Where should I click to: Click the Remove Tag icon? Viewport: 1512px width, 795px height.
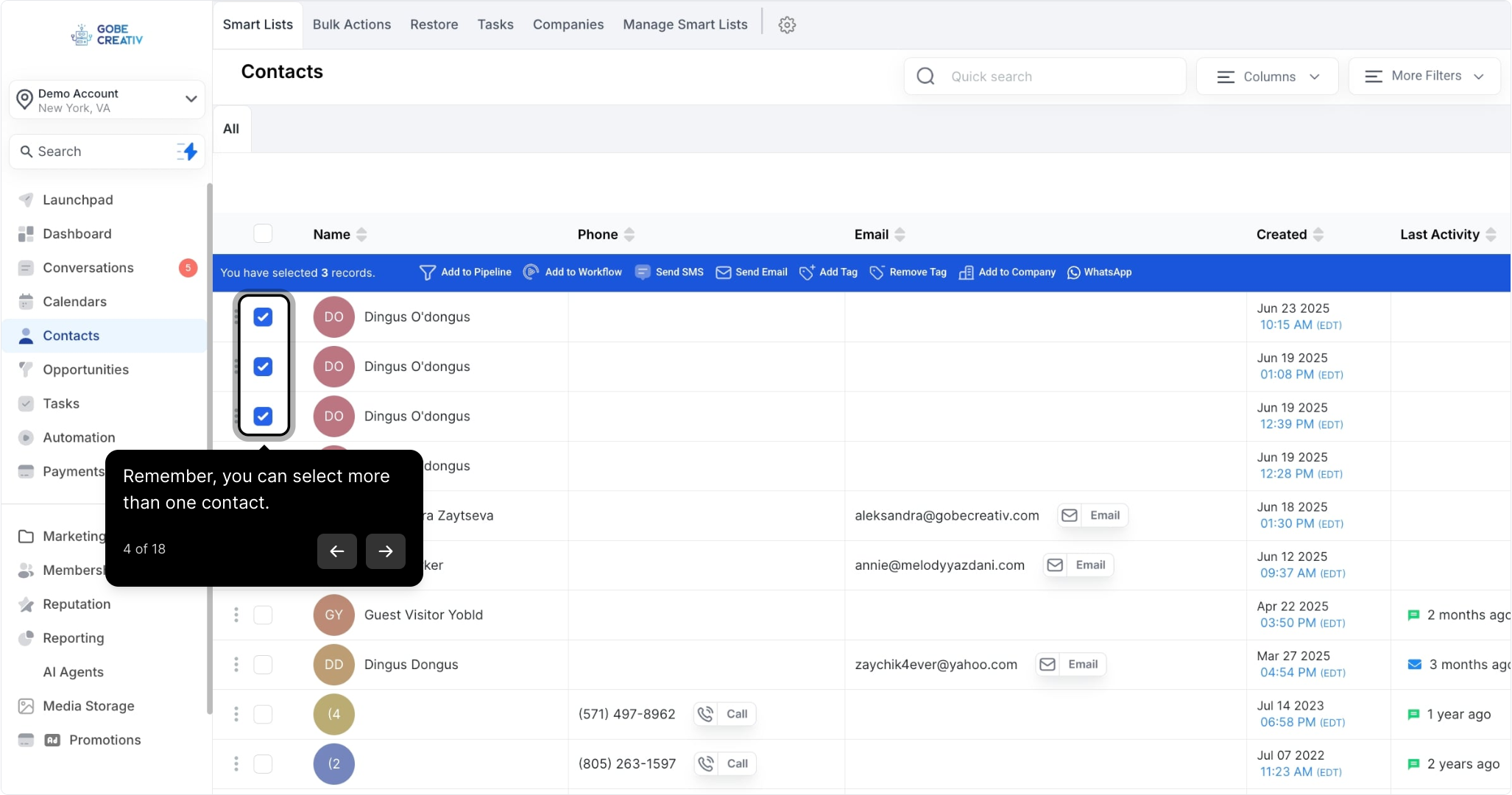click(877, 272)
